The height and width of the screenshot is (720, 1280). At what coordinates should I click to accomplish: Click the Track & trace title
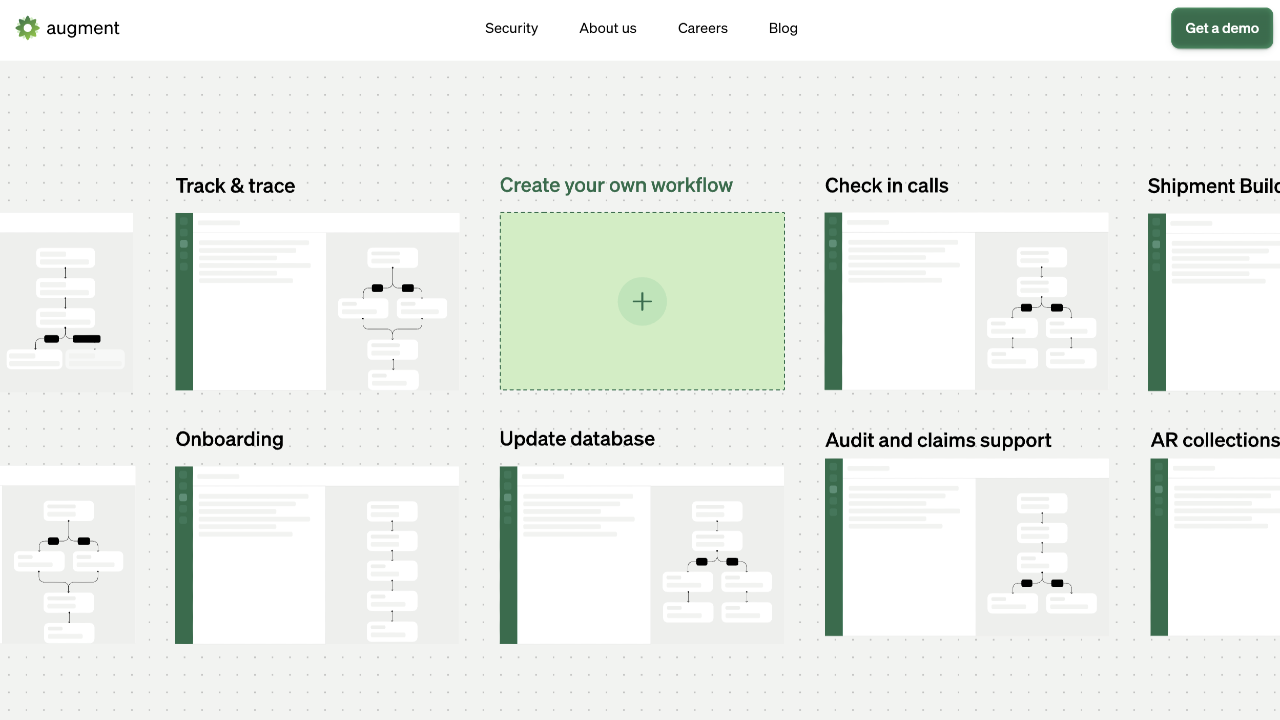click(235, 186)
